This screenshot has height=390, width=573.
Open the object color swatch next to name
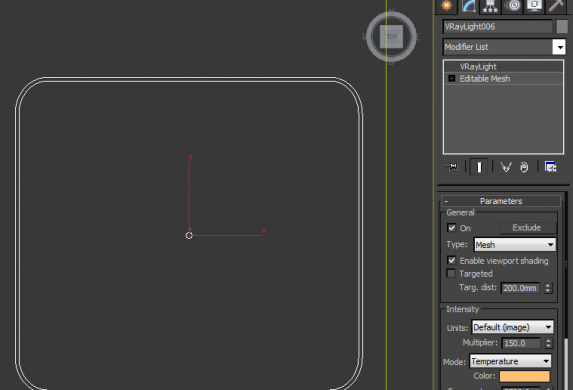tap(562, 27)
